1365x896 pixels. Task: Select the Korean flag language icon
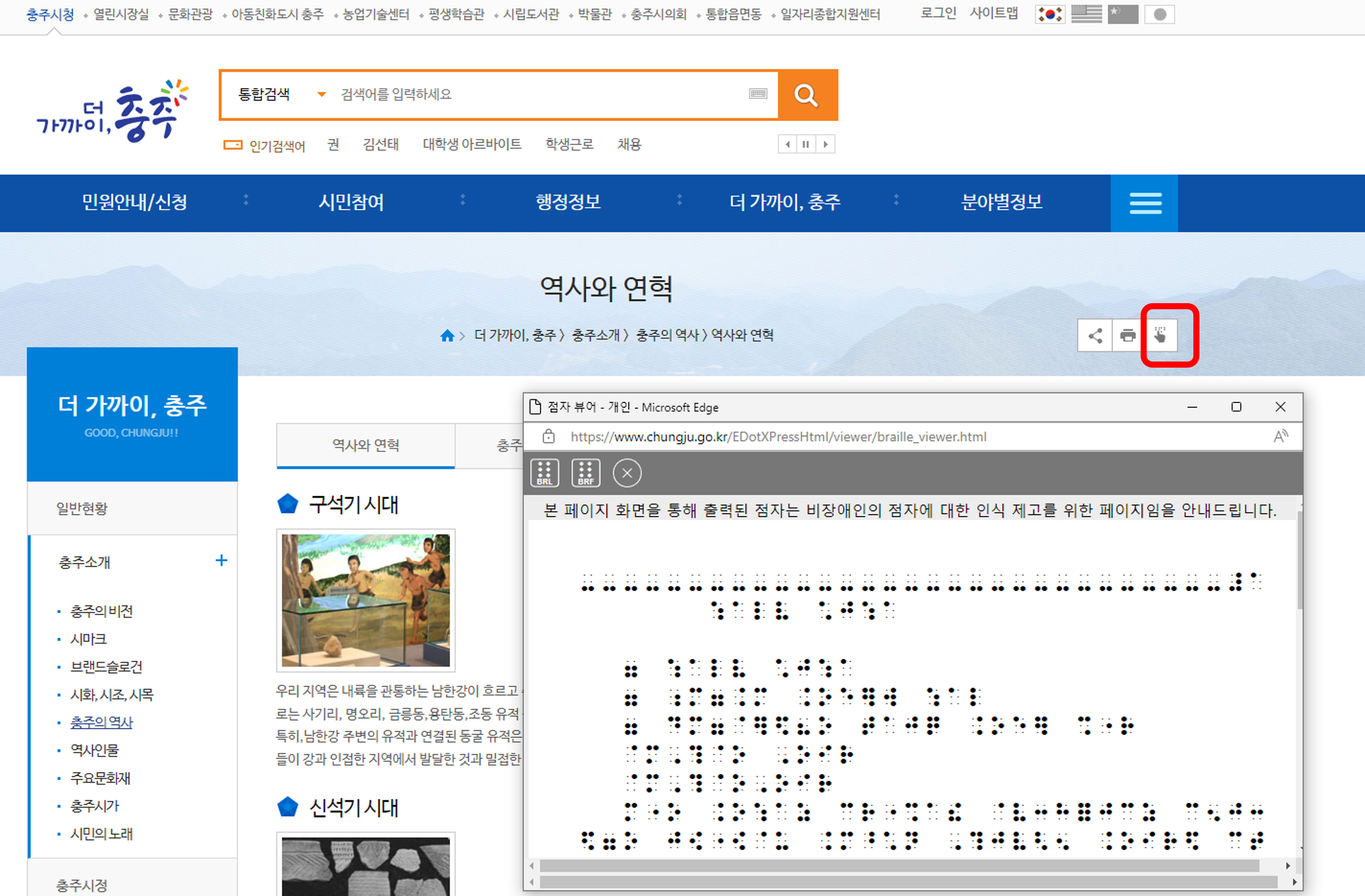(x=1050, y=14)
